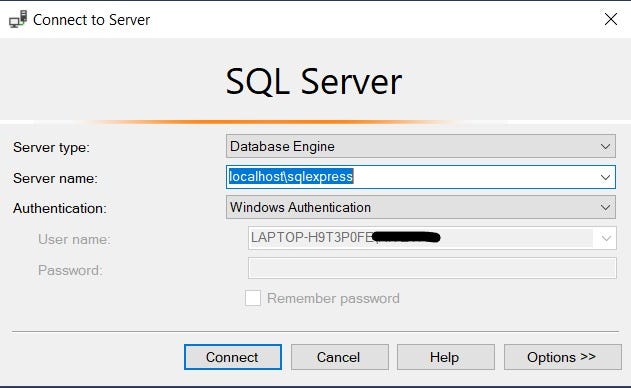Click the Password label
This screenshot has height=388, width=631.
coord(70,270)
